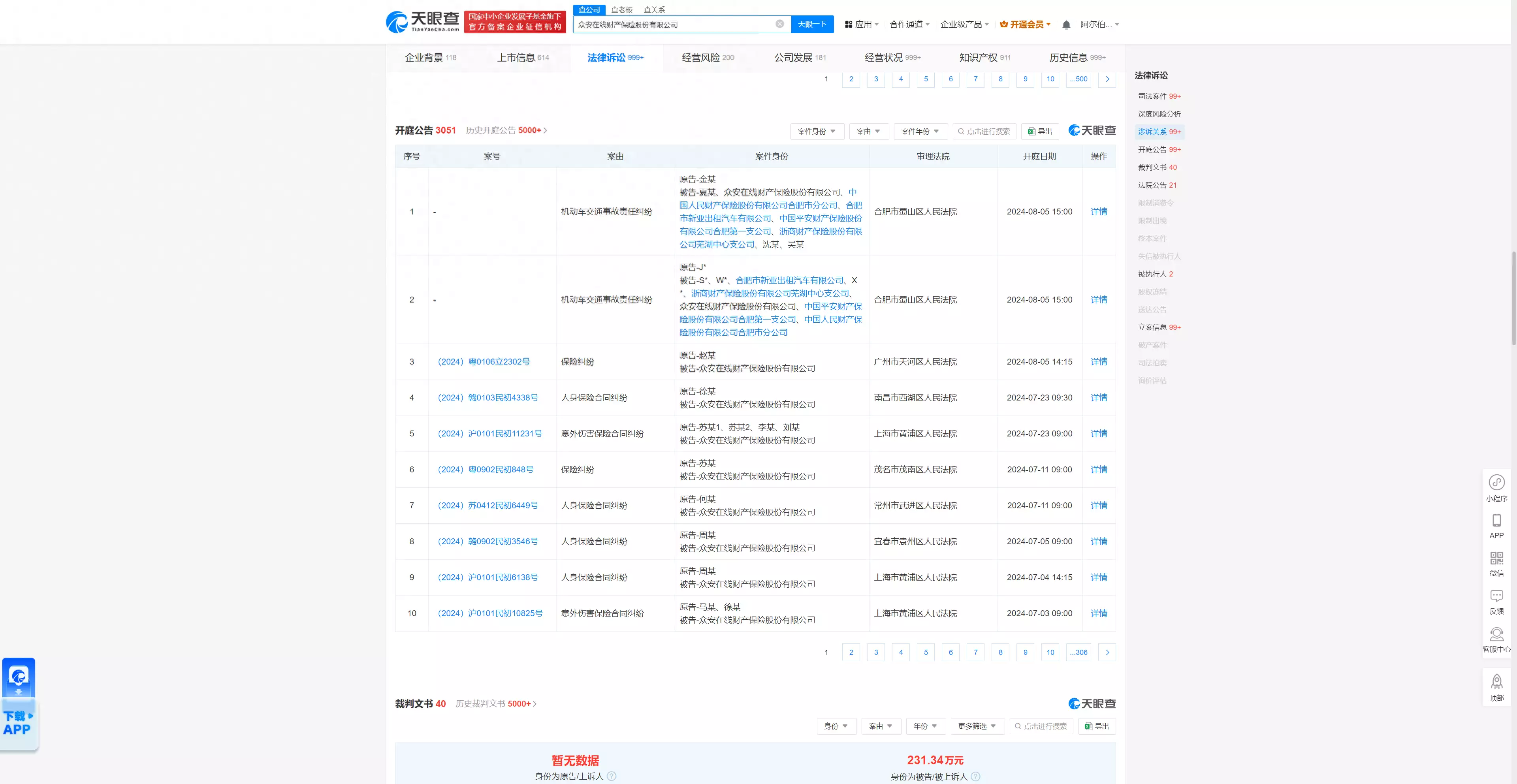1517x784 pixels.
Task: Switch to 历史信息 tab
Action: coord(1078,58)
